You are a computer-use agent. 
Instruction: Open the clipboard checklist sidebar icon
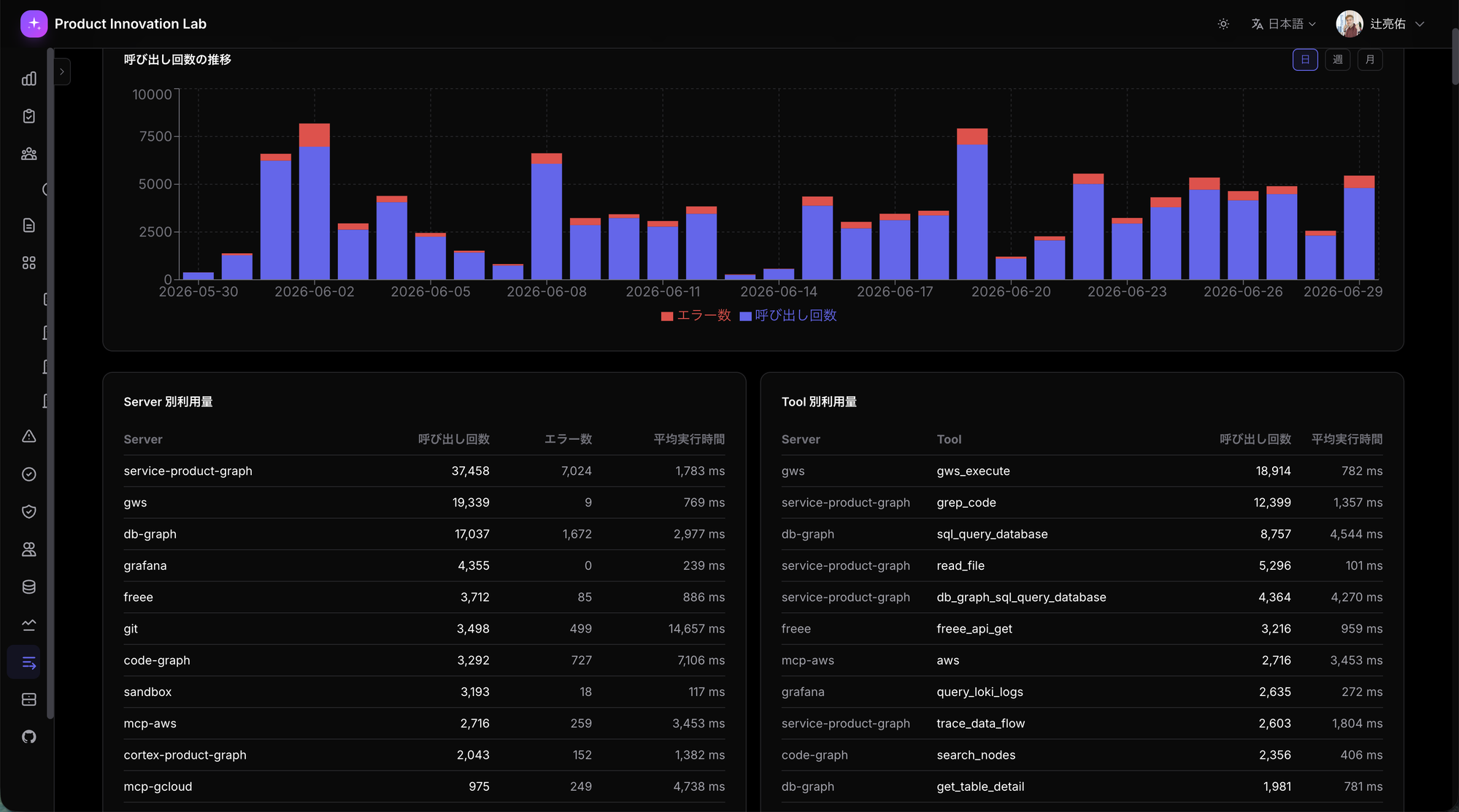pyautogui.click(x=29, y=116)
